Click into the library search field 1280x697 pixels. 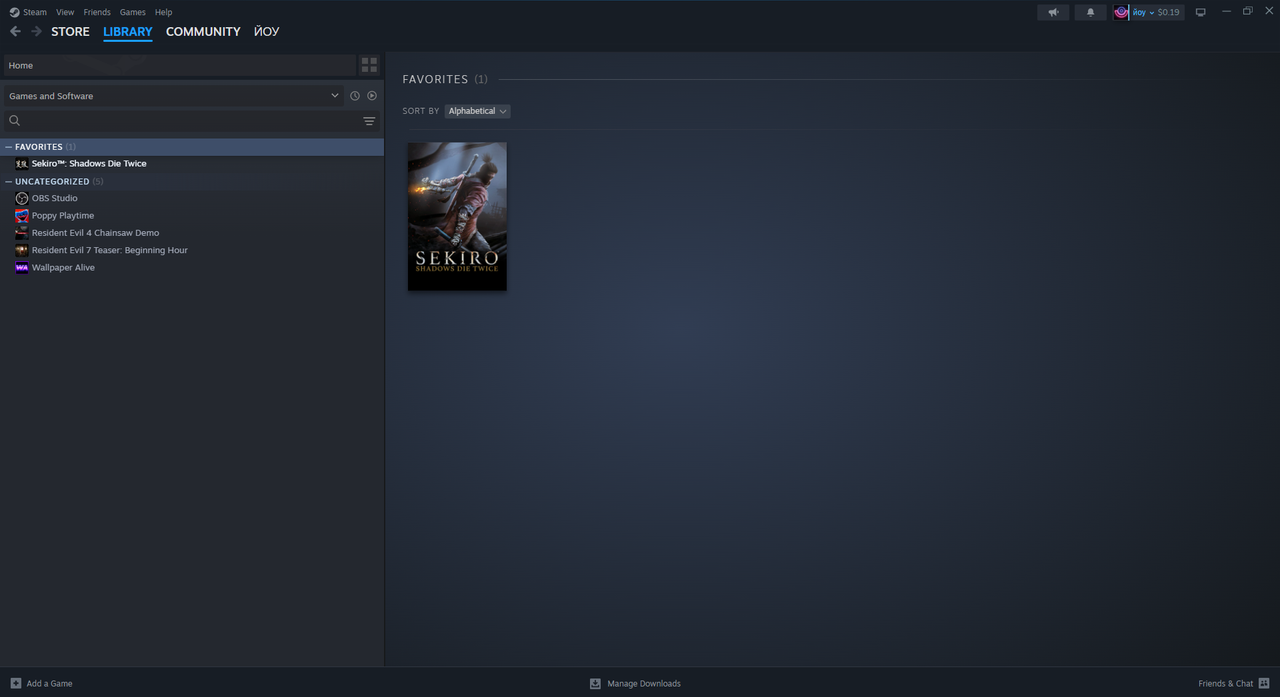[190, 121]
